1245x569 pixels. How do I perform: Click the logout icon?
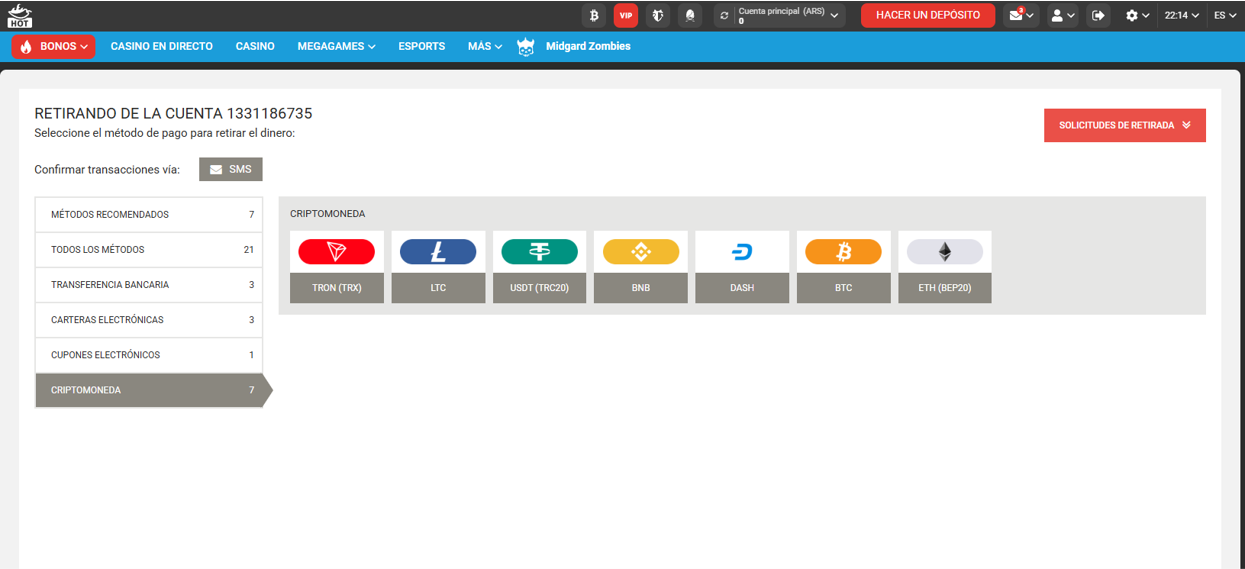pyautogui.click(x=1099, y=15)
